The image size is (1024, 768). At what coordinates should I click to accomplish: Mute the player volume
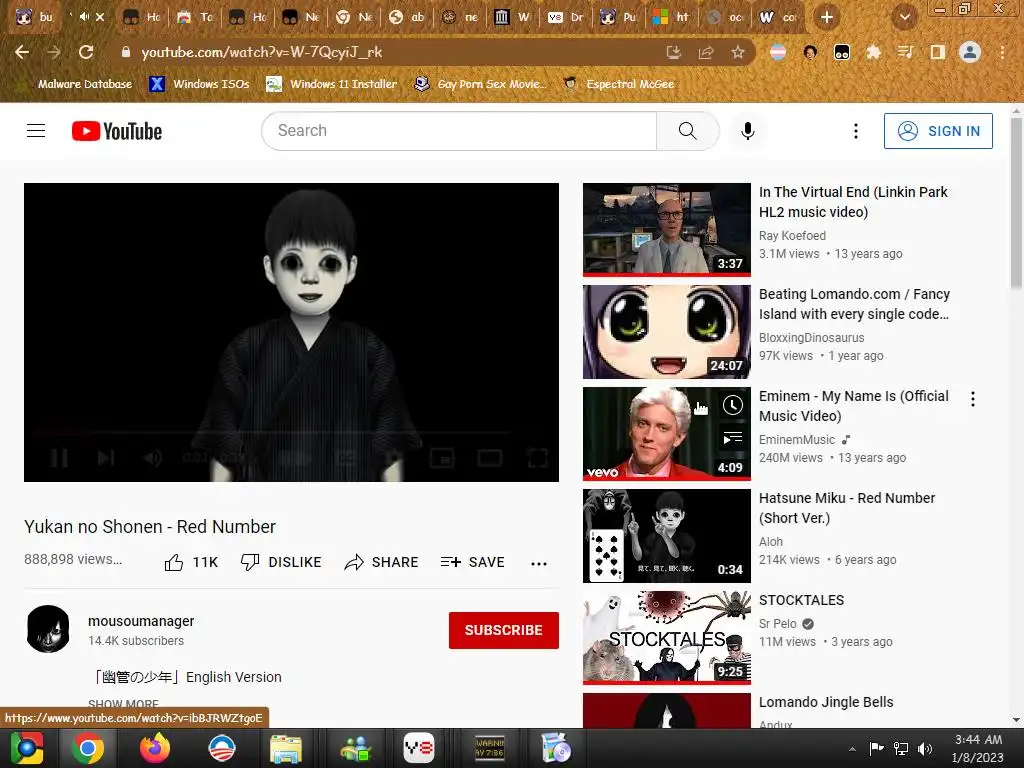pos(152,458)
